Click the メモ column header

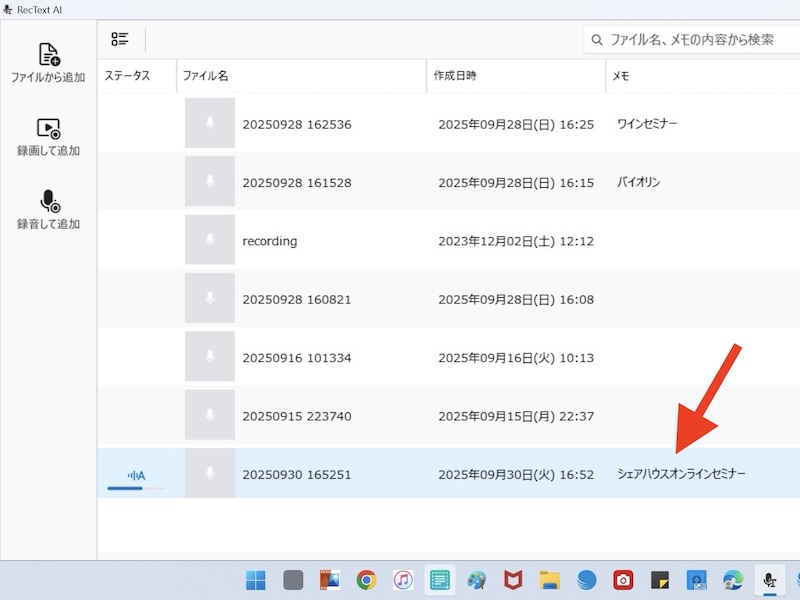[x=620, y=76]
